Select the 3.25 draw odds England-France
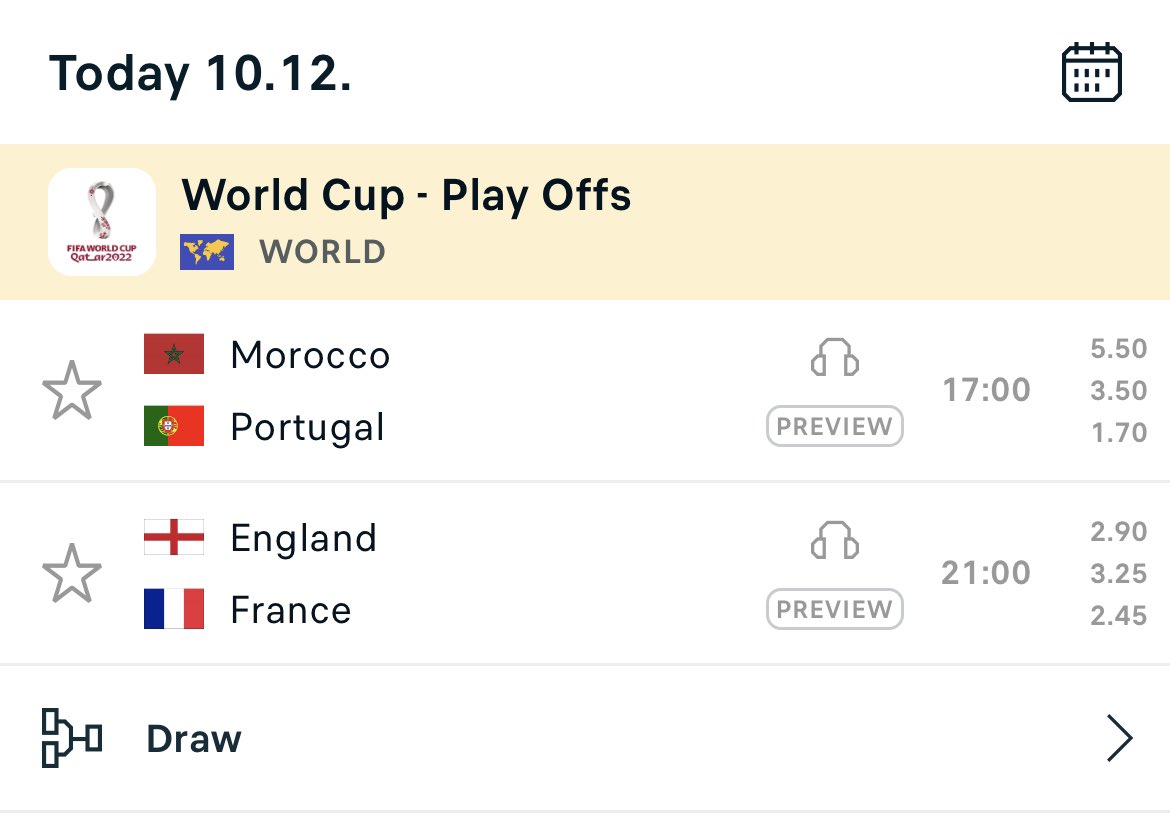This screenshot has width=1170, height=820. (1118, 574)
